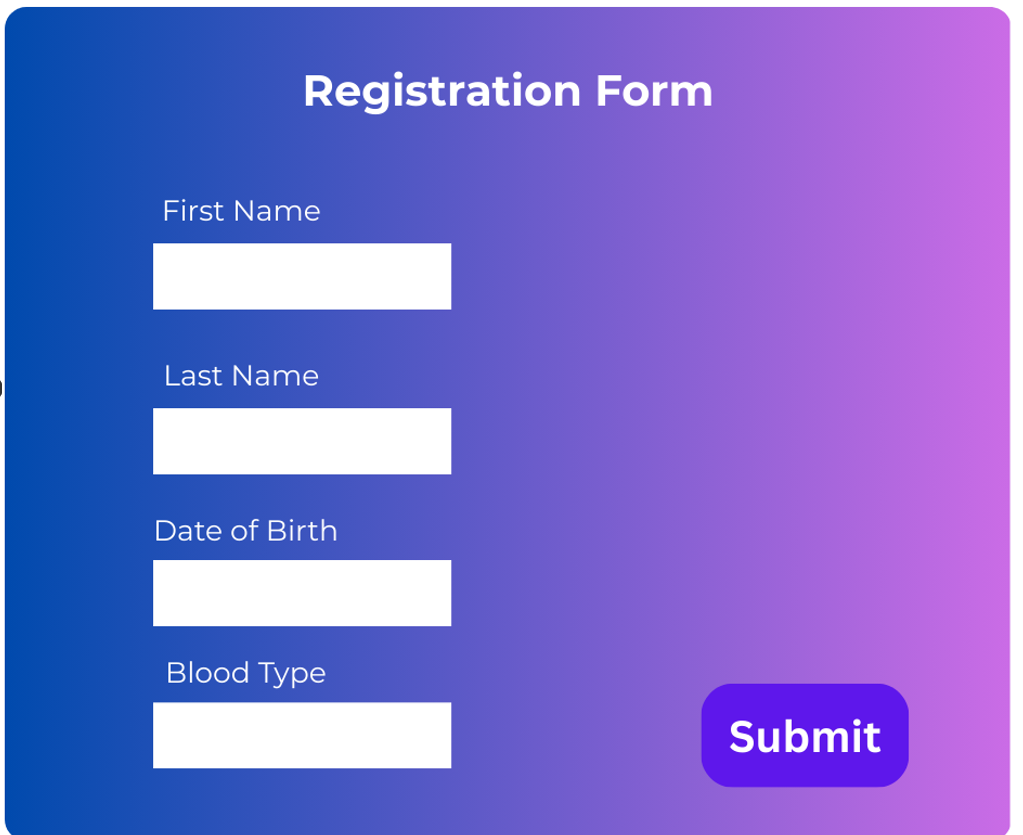Select the Last Name label text
1023x835 pixels.
click(241, 376)
